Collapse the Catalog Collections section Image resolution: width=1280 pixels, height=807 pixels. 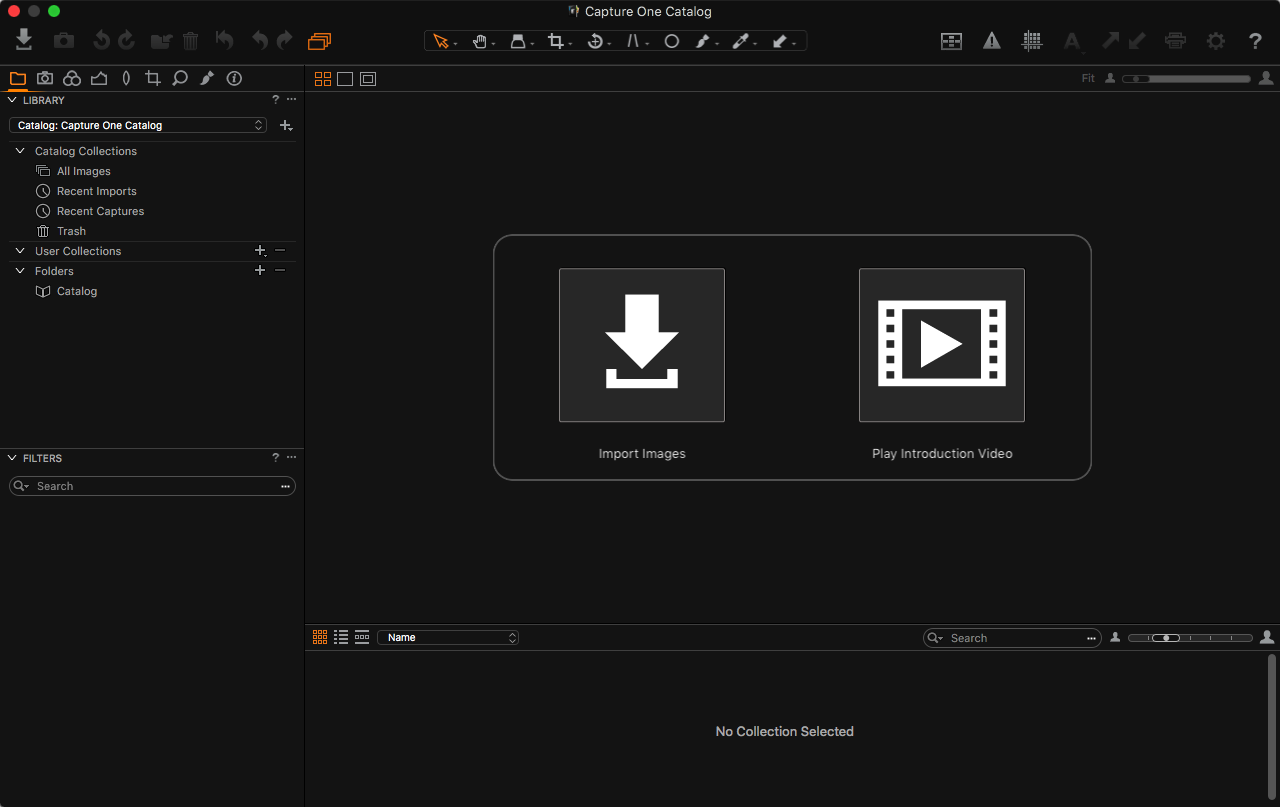coord(20,151)
